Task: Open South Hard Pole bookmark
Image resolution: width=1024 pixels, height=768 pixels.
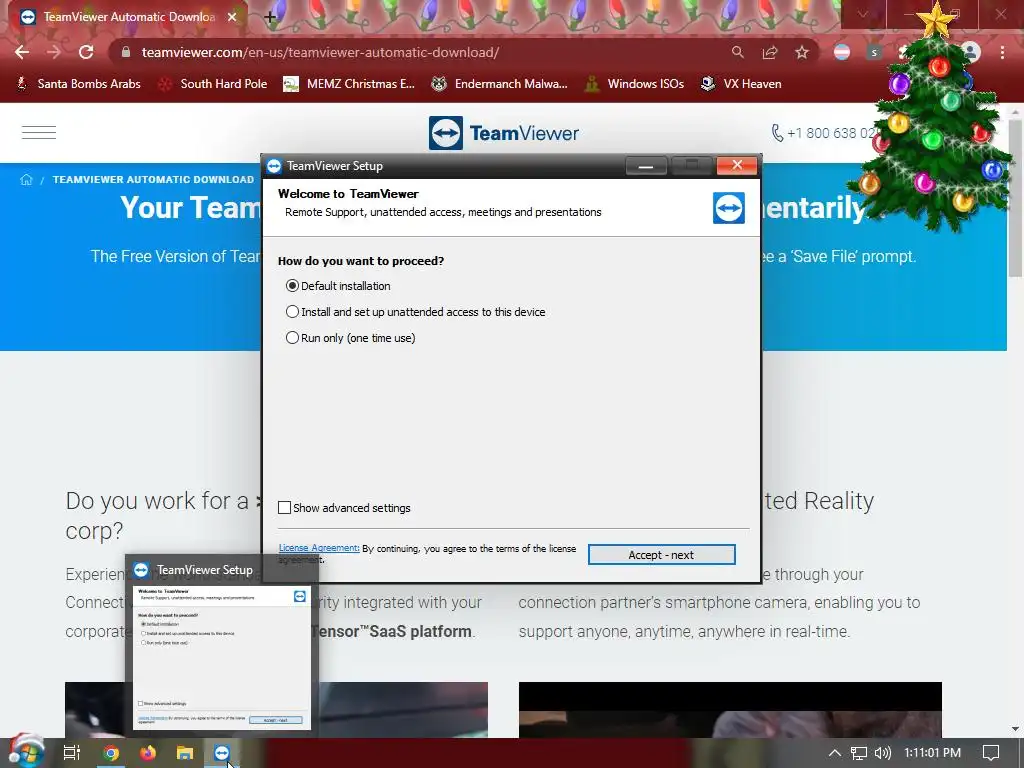Action: pyautogui.click(x=214, y=84)
